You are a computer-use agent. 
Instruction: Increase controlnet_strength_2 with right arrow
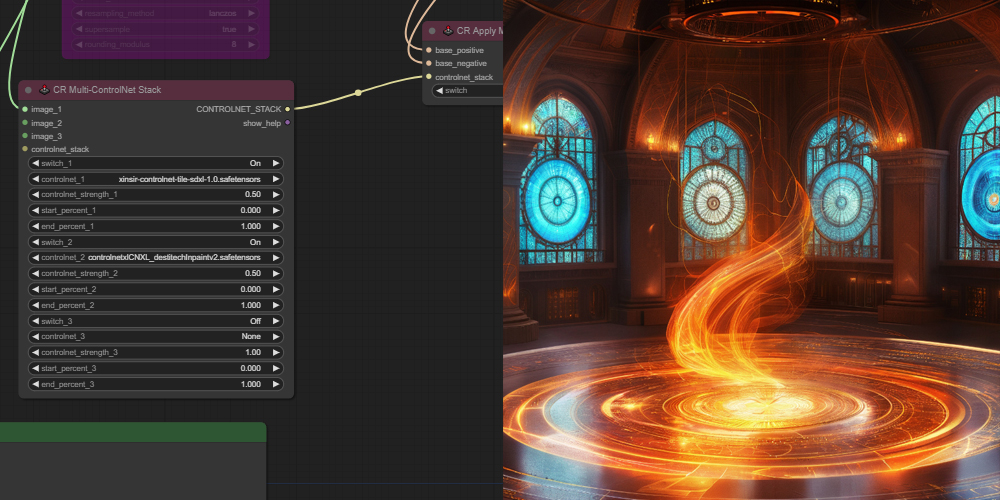click(x=276, y=274)
